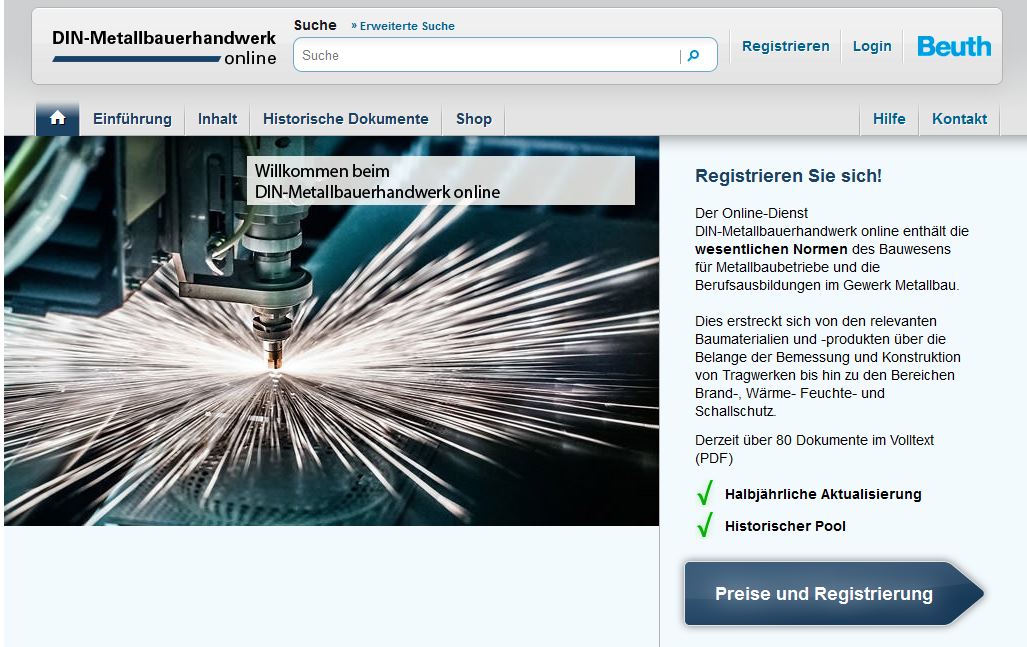
Task: Click the Registrieren link
Action: click(785, 46)
